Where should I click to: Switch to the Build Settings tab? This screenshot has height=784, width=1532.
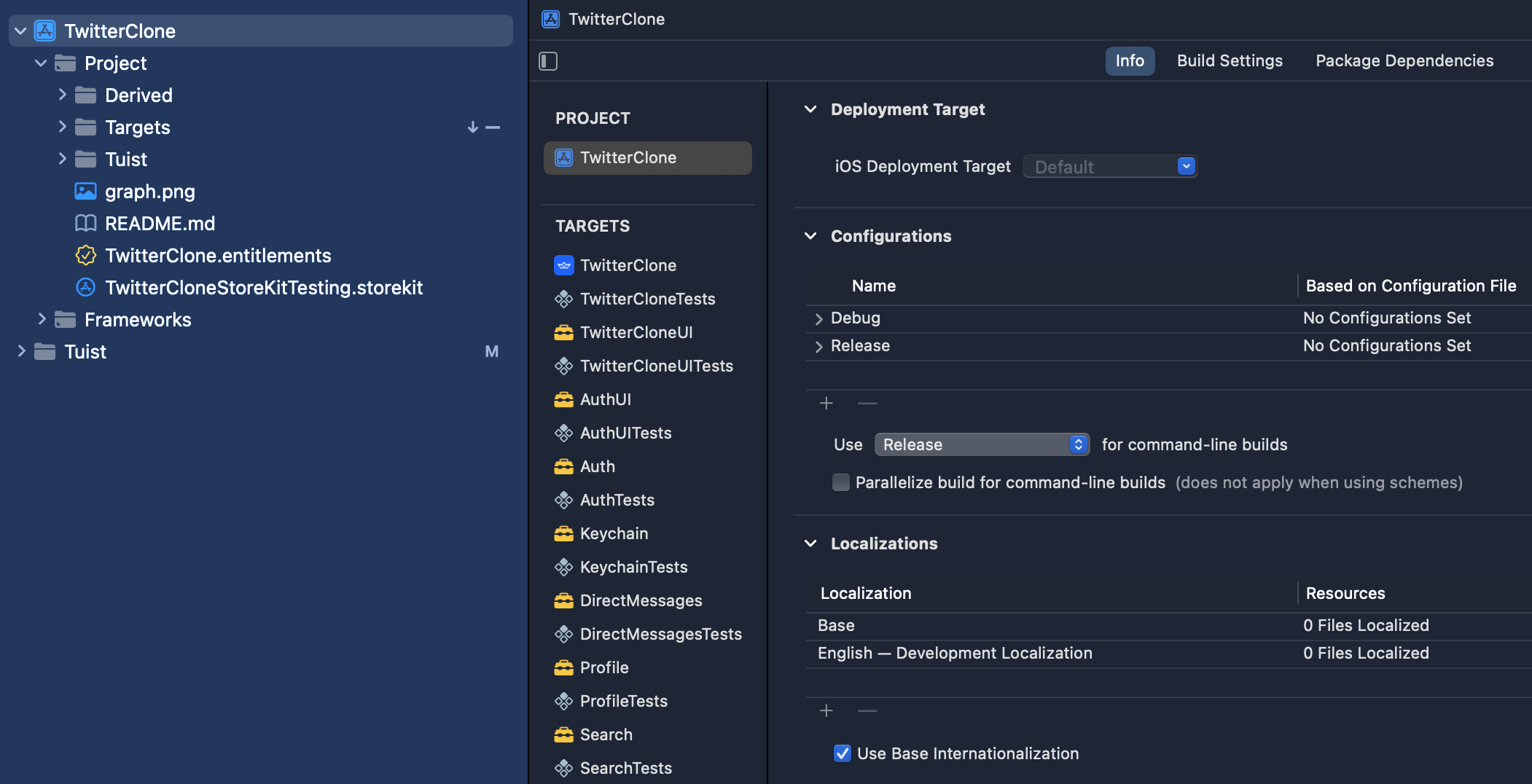[1229, 61]
